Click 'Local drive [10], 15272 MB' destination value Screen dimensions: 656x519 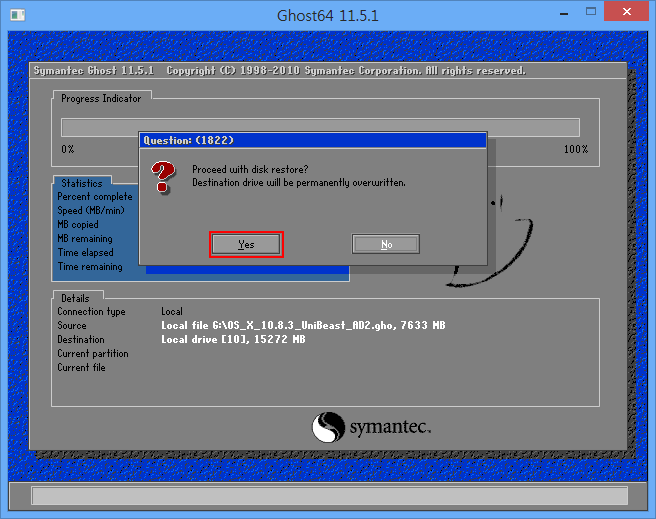point(233,339)
